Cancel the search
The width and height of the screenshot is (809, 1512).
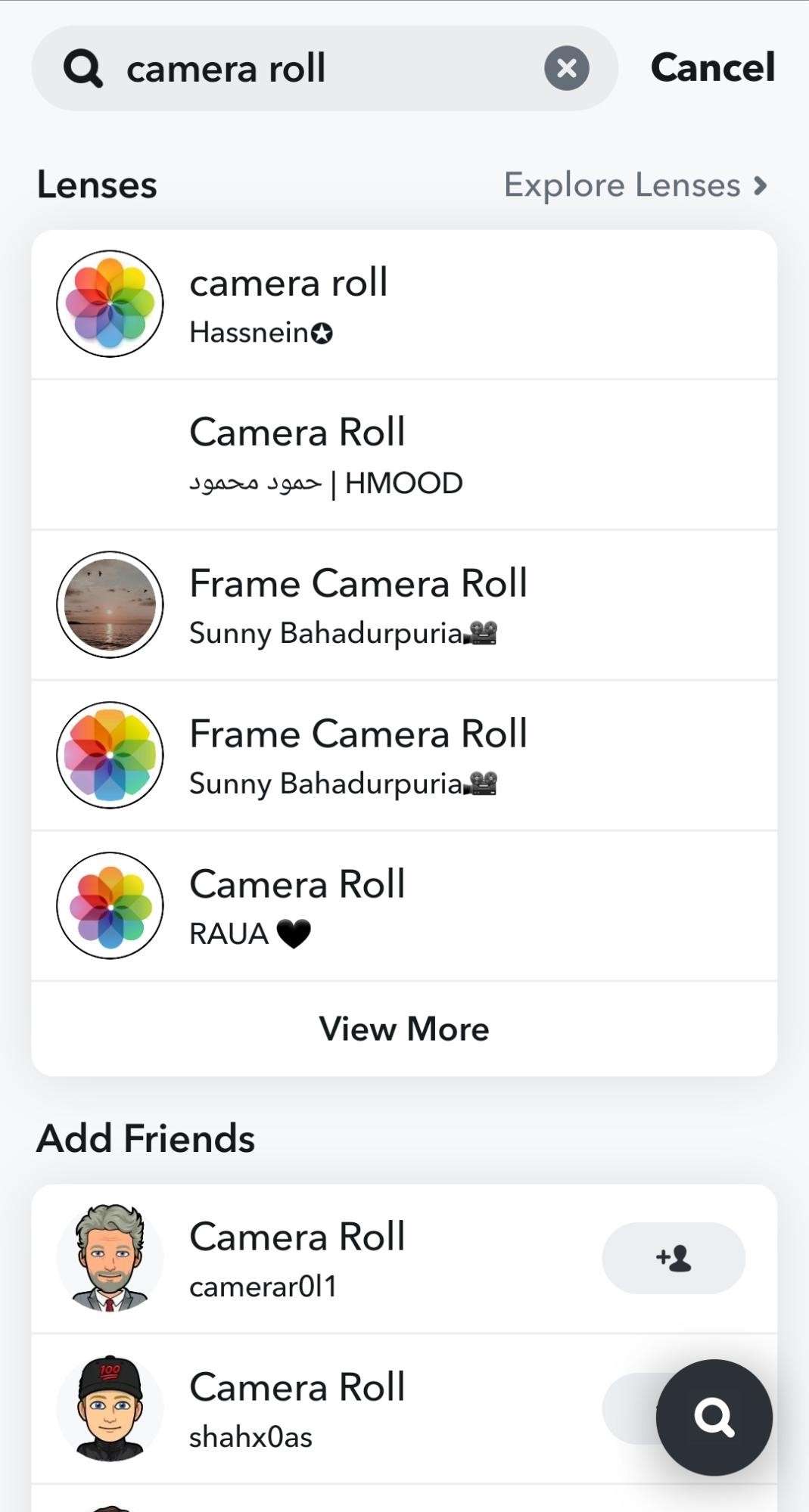pos(712,67)
